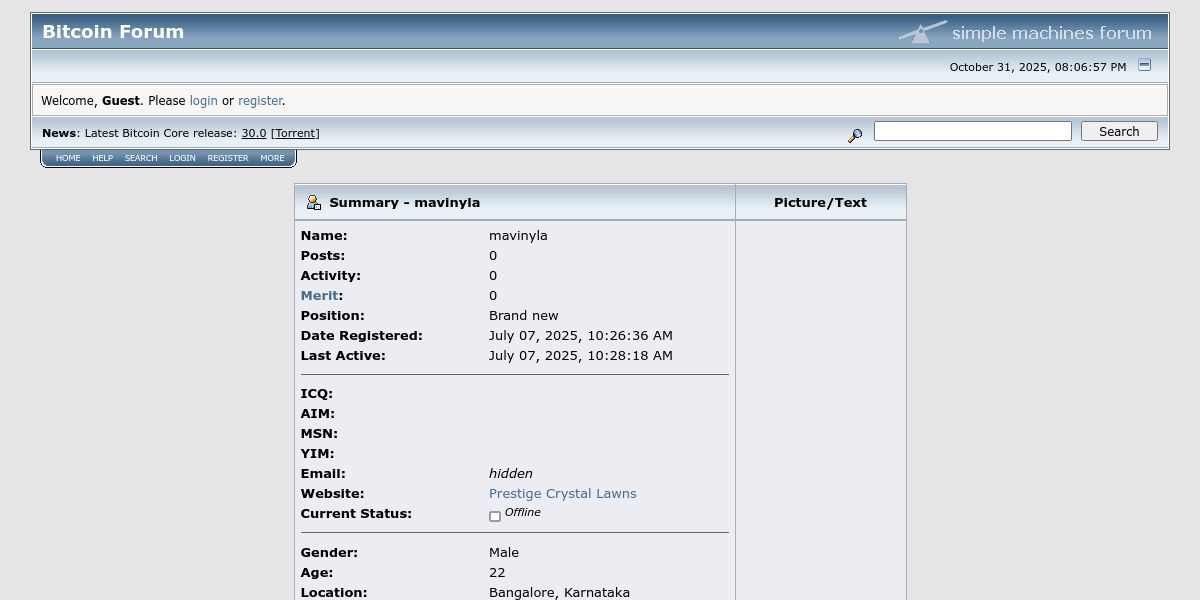Viewport: 1200px width, 600px height.
Task: Select the Male gender value
Action: tap(504, 553)
